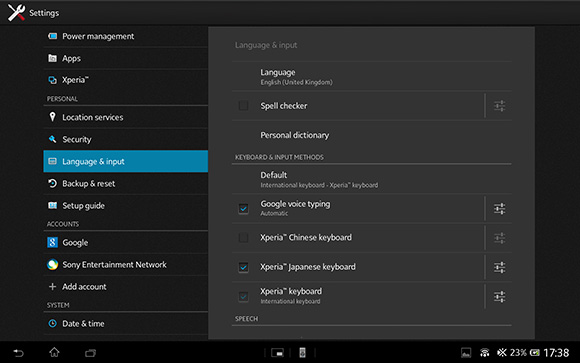Select Location services in the sidebar
The width and height of the screenshot is (580, 363).
126,117
